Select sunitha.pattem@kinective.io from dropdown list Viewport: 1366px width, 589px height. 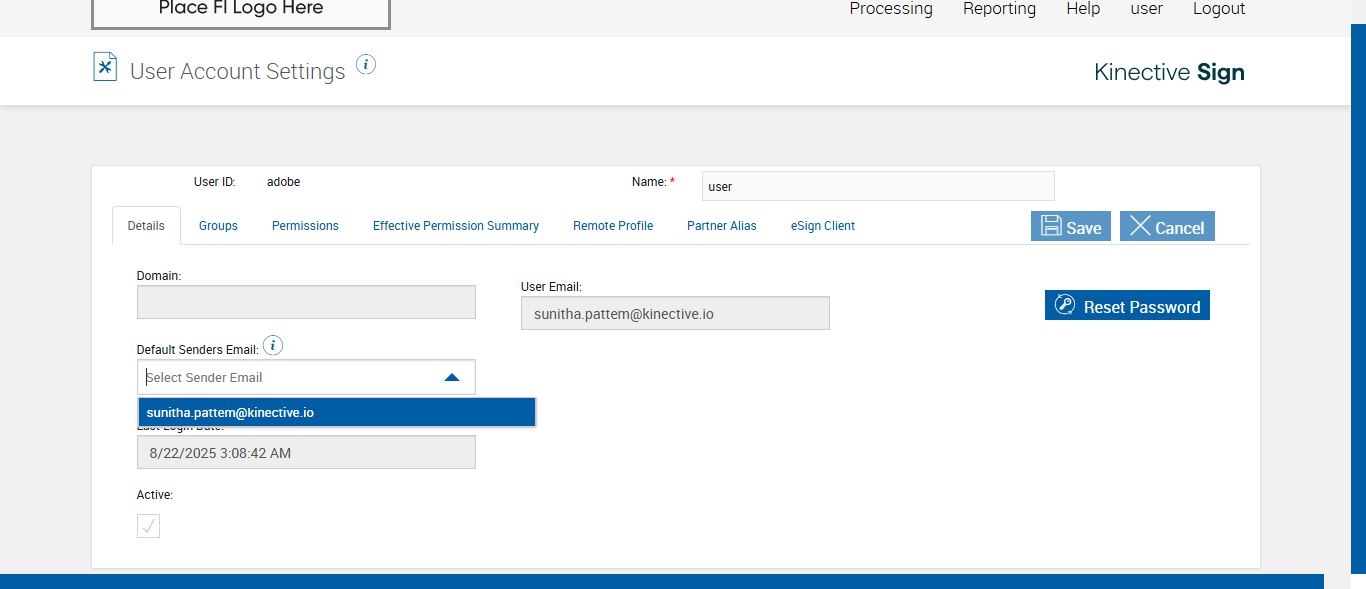tap(337, 412)
